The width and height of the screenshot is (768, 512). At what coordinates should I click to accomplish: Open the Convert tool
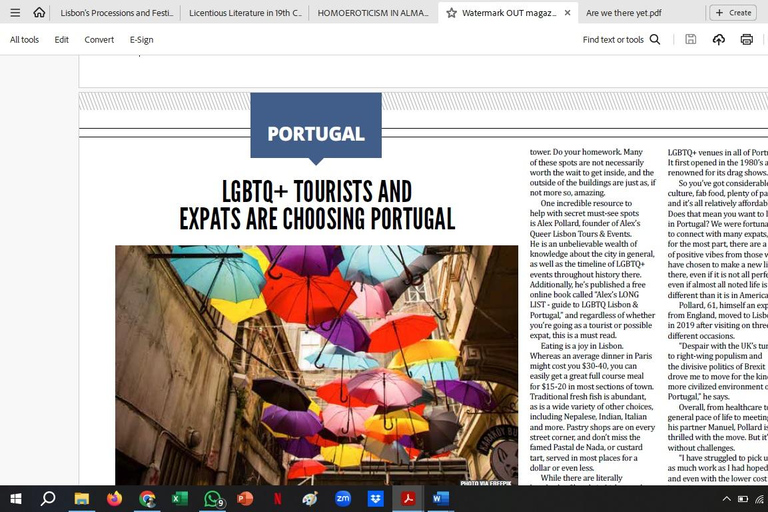[x=99, y=40]
